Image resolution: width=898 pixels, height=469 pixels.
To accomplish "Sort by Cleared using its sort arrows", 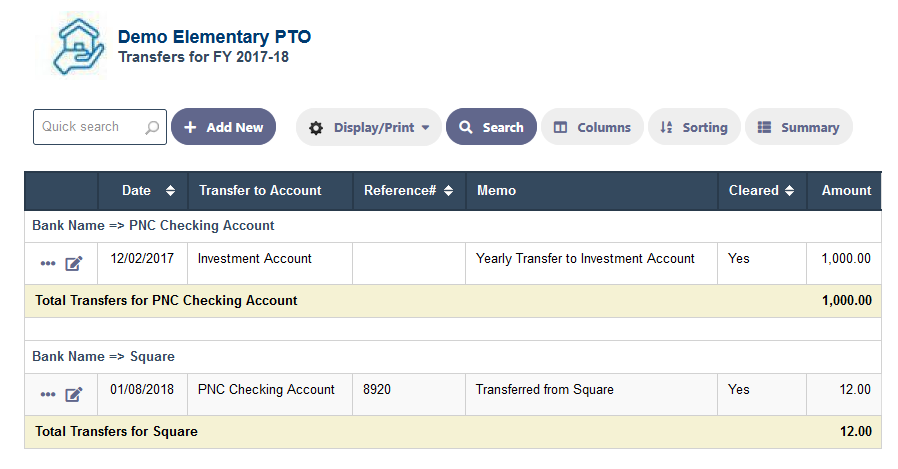I will (789, 191).
